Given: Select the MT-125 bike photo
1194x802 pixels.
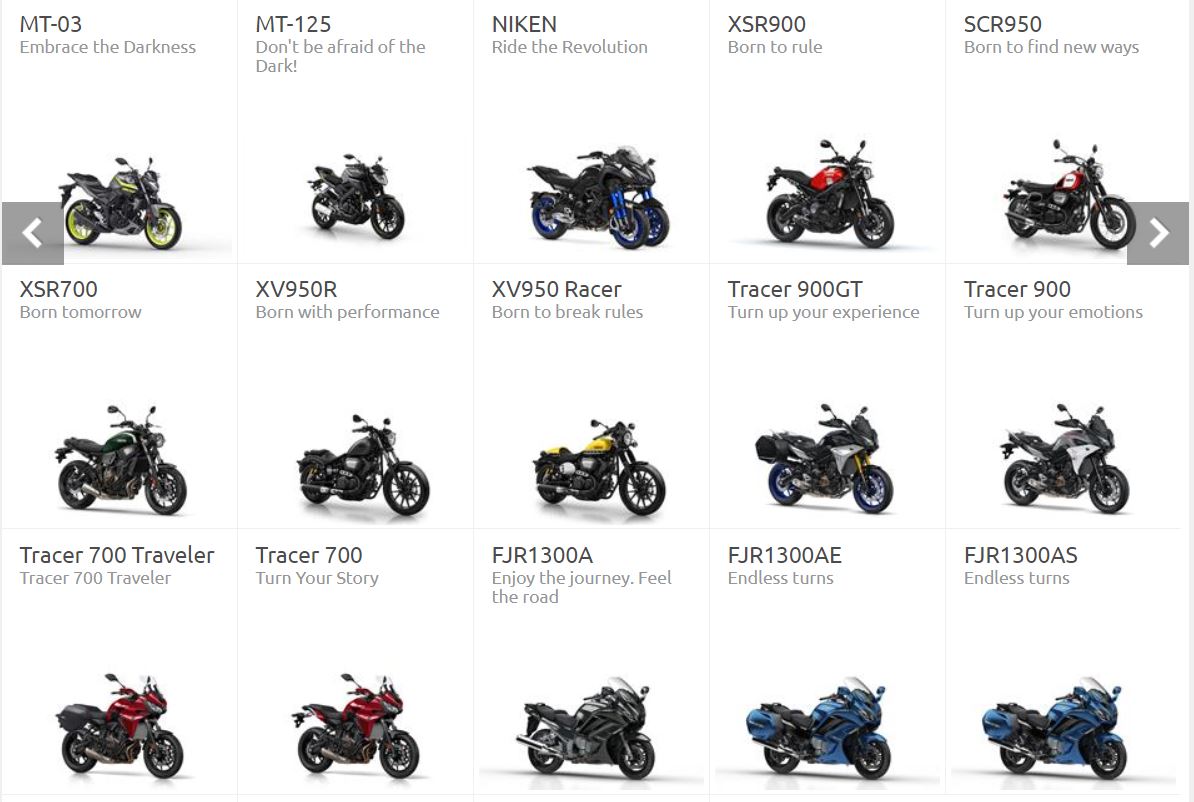Looking at the screenshot, I should (356, 197).
